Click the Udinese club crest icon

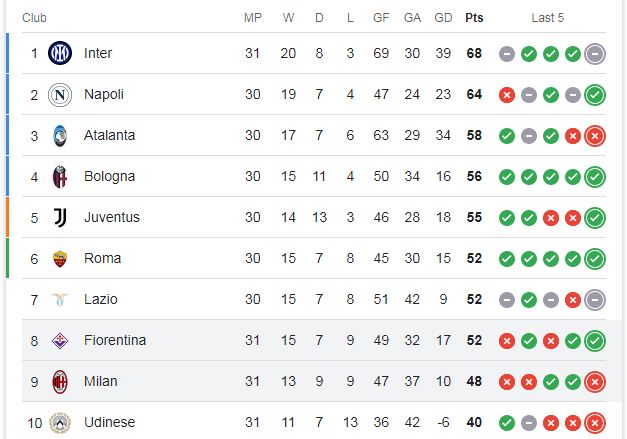click(x=60, y=423)
